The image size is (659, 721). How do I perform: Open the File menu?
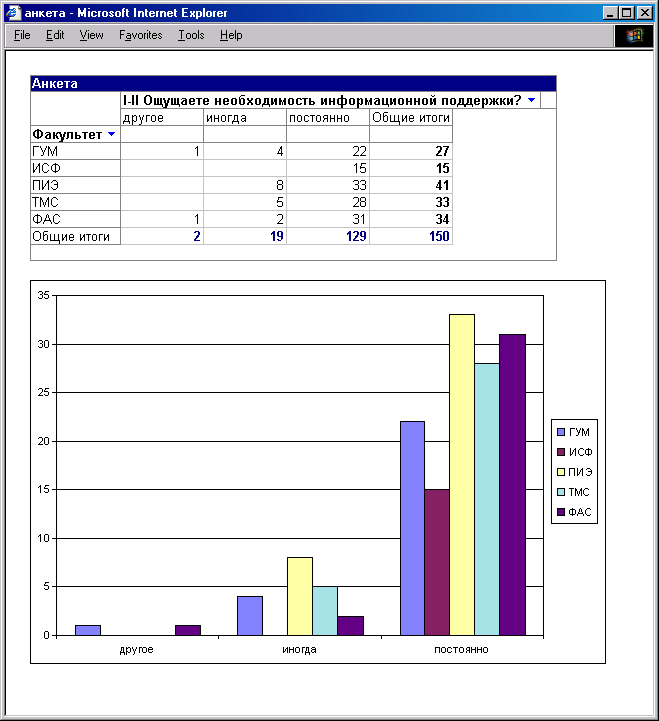click(22, 35)
